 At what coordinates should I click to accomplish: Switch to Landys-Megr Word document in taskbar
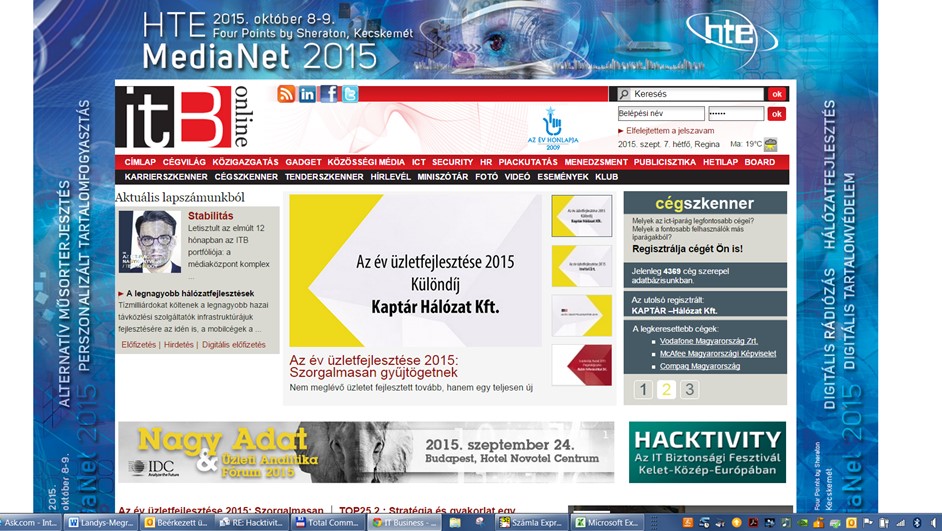coord(102,523)
